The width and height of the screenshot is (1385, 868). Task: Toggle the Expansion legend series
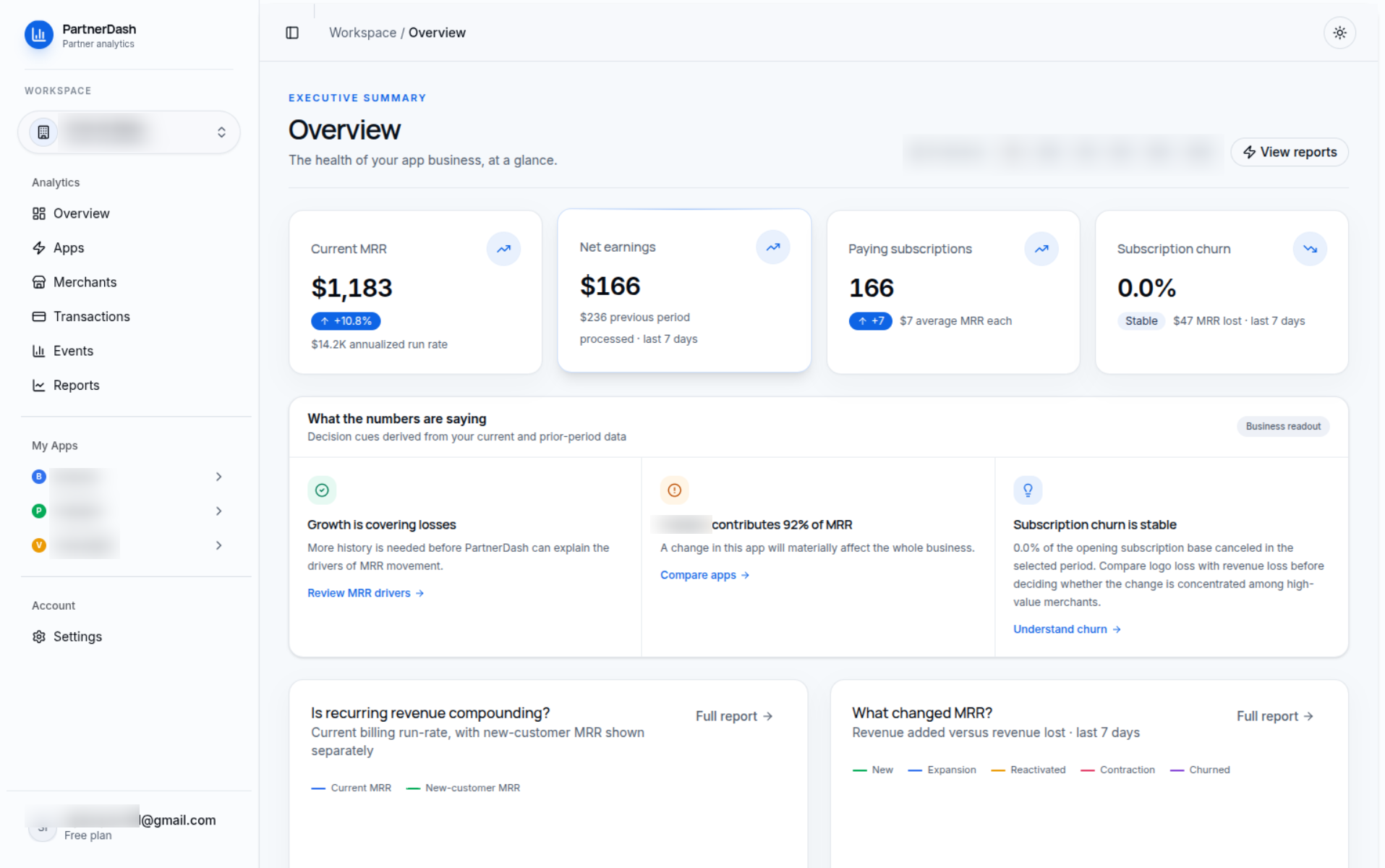(x=942, y=770)
